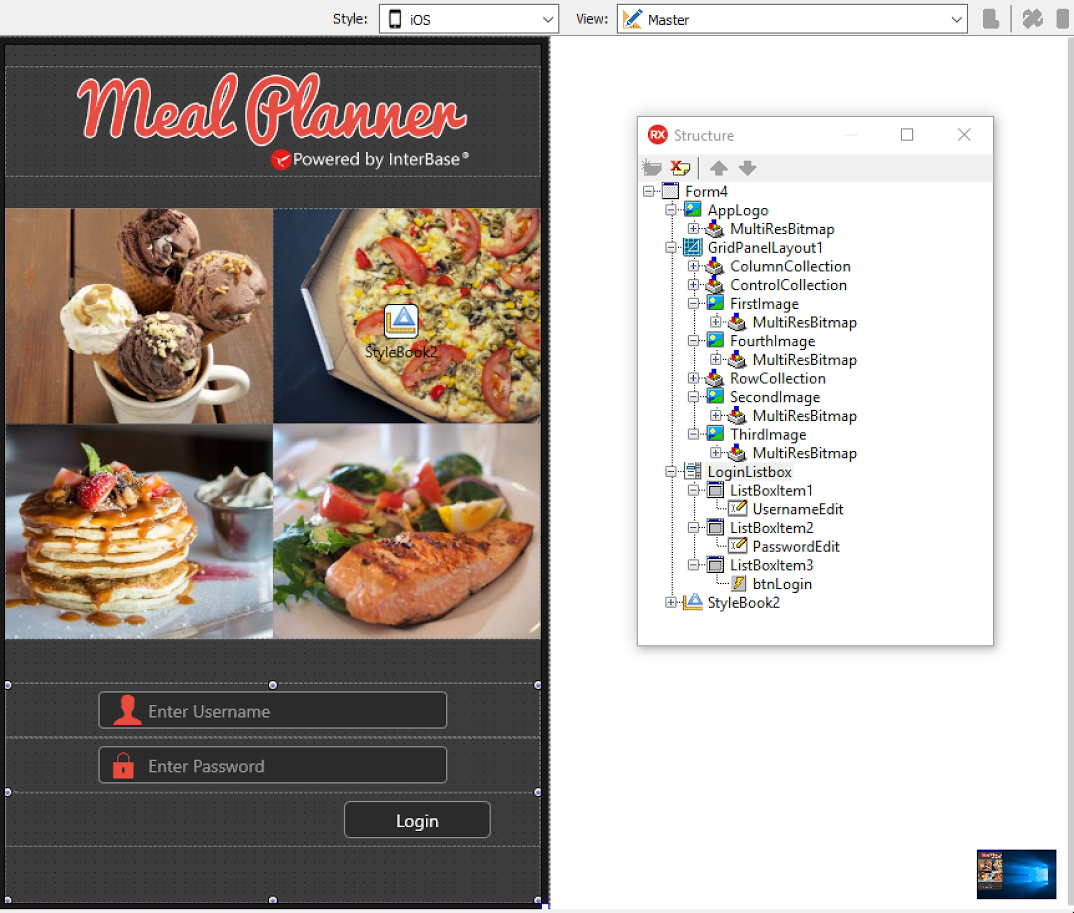Close the Structure window
This screenshot has width=1074, height=913.
964,135
